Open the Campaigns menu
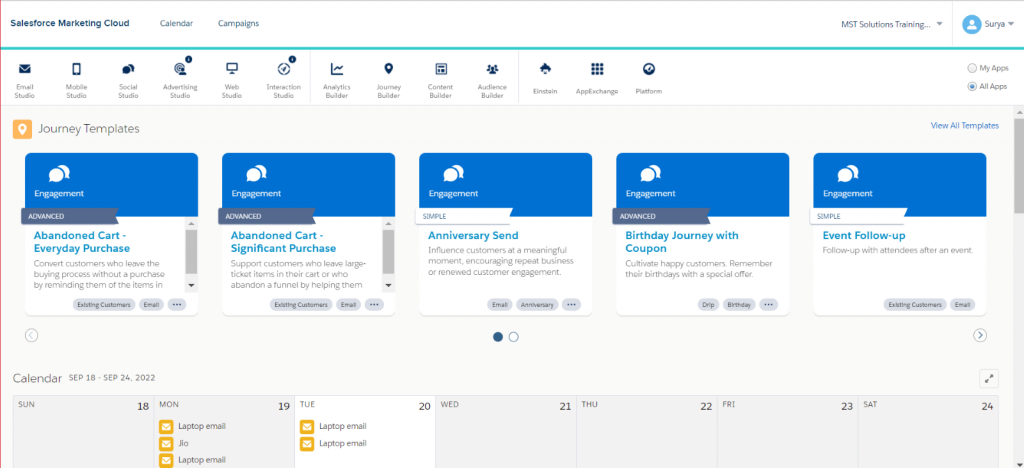Screen dimensions: 1024x468 click(x=238, y=23)
